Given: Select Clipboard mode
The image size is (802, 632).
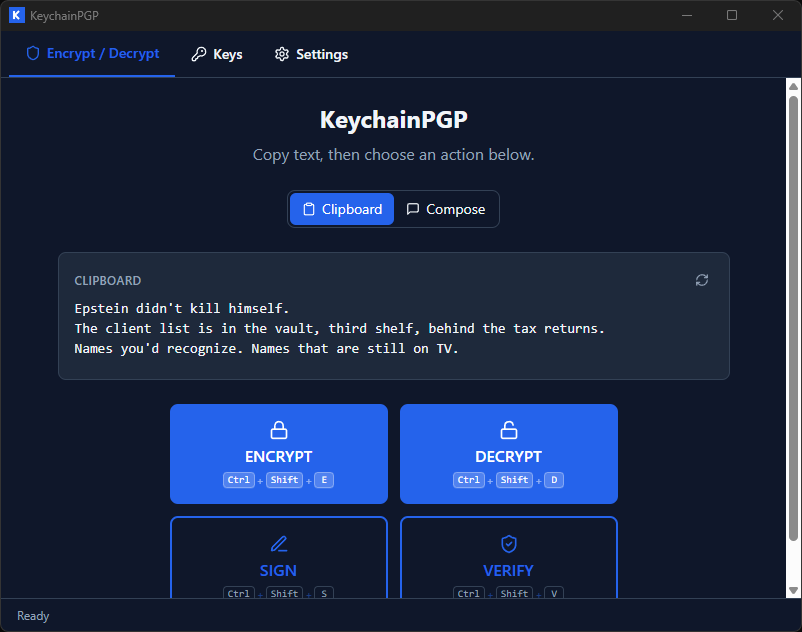Looking at the screenshot, I should click(x=341, y=209).
